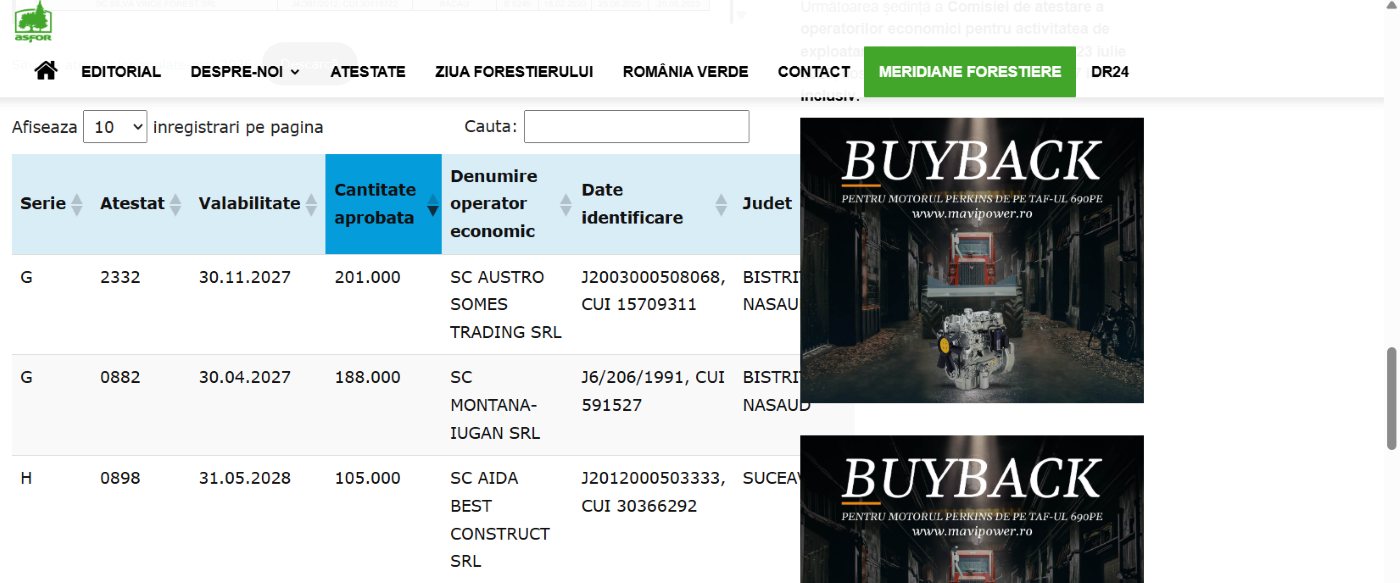
Task: Select SC AUSTRO SOMES TRADING SRL cell
Action: (506, 305)
